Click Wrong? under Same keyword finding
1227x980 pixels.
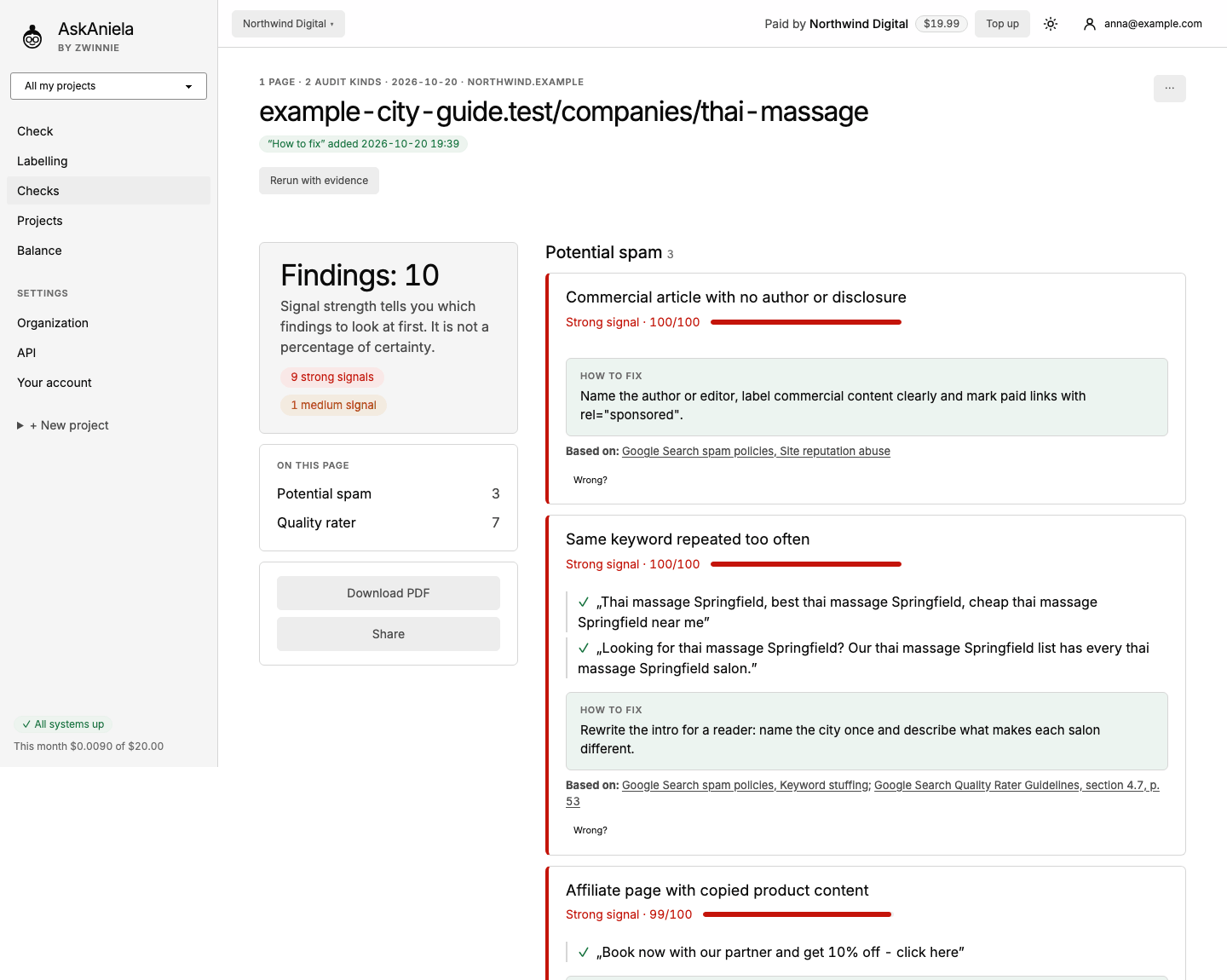590,830
